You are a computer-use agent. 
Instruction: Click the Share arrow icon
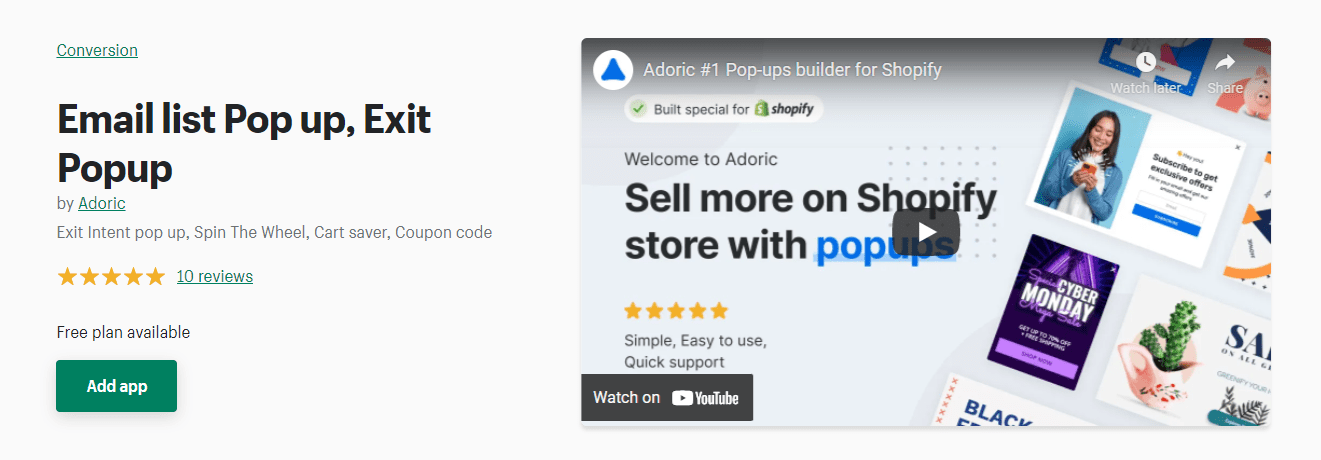coord(1224,63)
